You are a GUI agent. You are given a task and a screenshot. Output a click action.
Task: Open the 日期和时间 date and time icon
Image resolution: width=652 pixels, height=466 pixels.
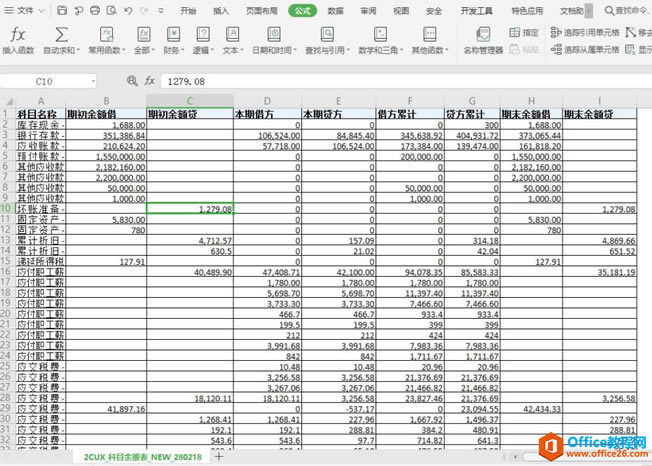[x=274, y=35]
